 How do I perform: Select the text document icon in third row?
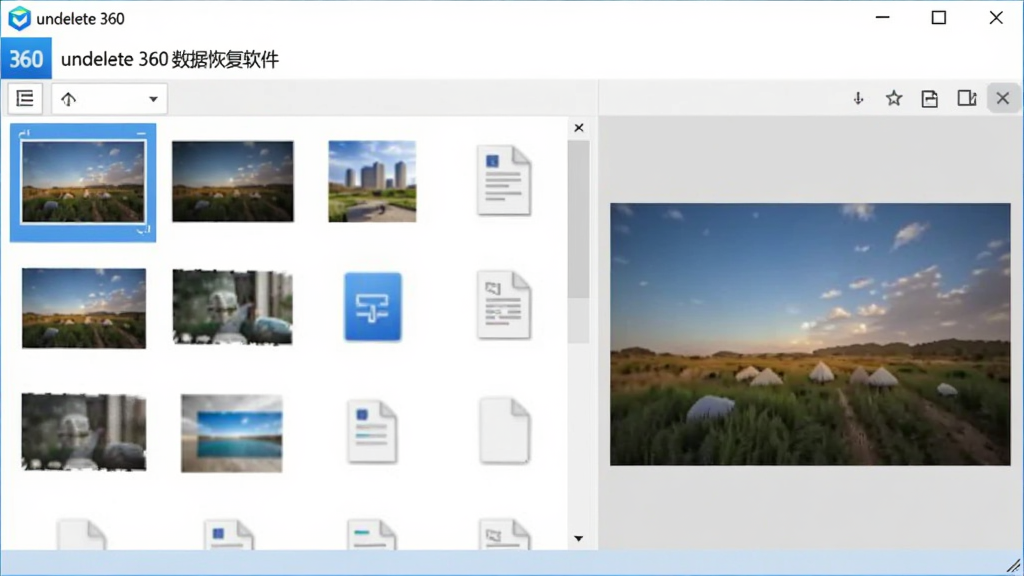(372, 432)
